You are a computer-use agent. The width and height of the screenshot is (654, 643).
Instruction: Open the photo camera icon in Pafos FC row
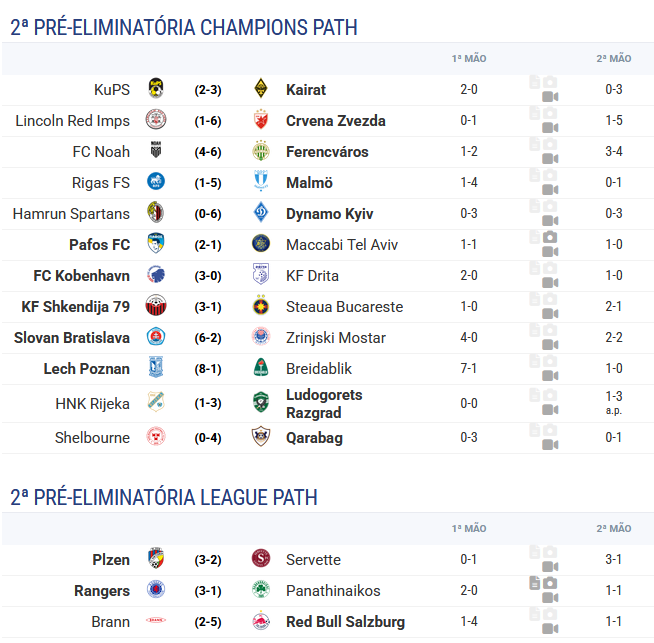point(550,237)
